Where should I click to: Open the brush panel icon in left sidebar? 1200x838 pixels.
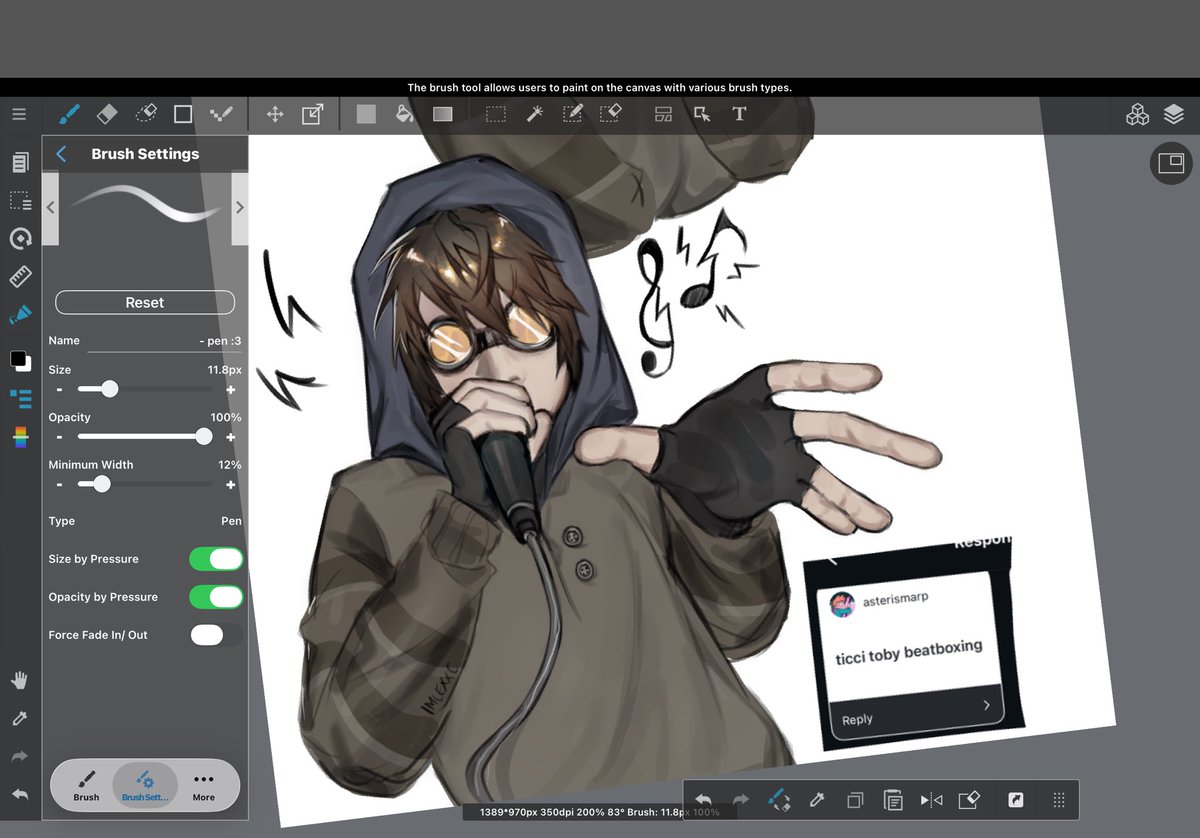click(x=20, y=314)
